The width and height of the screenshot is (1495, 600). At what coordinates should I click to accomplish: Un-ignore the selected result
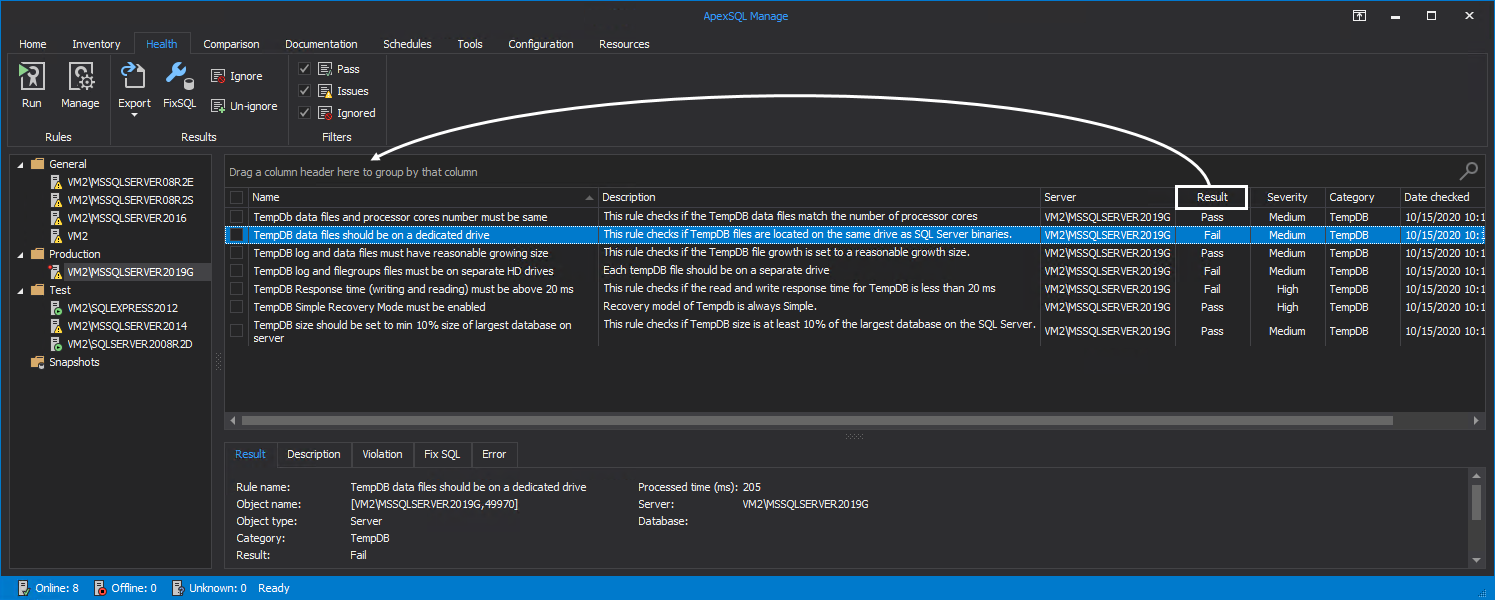[243, 106]
